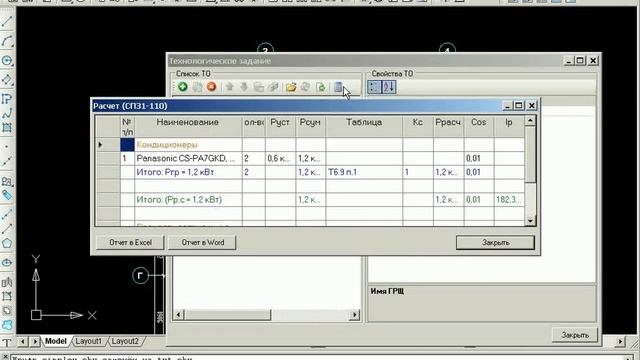Click greyed Move Down arrow in Список ТО

pyautogui.click(x=244, y=87)
